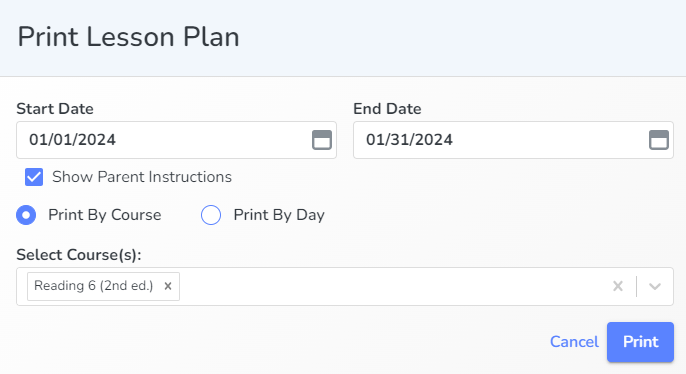This screenshot has height=374, width=686.
Task: Click the Print Lesson Plan dialog title
Action: 129,36
